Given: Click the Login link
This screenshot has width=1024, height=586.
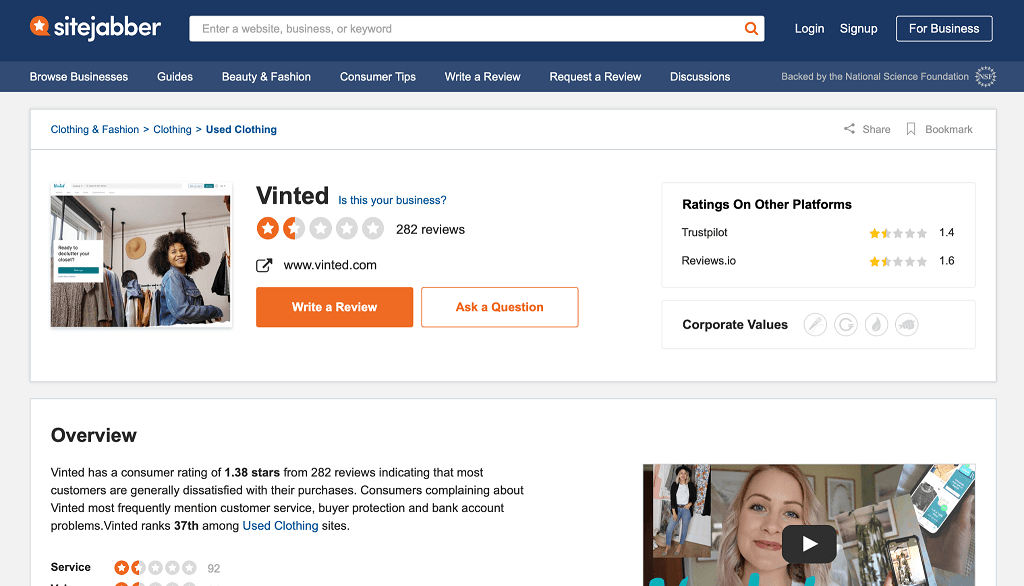Looking at the screenshot, I should coord(809,29).
